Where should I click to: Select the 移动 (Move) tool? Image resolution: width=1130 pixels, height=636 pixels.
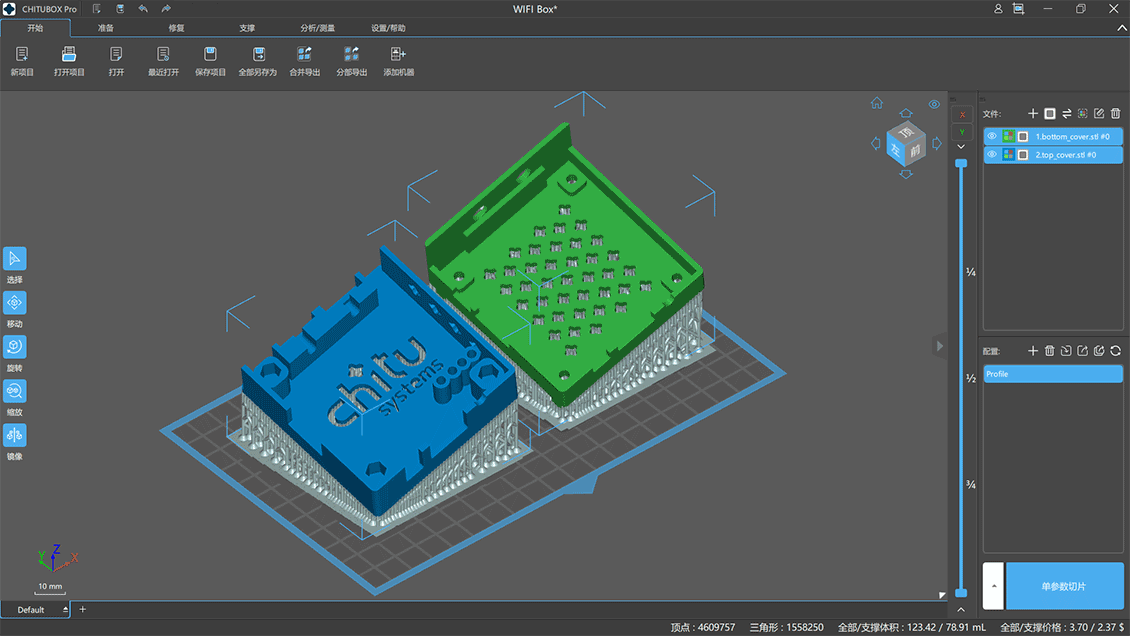15,303
